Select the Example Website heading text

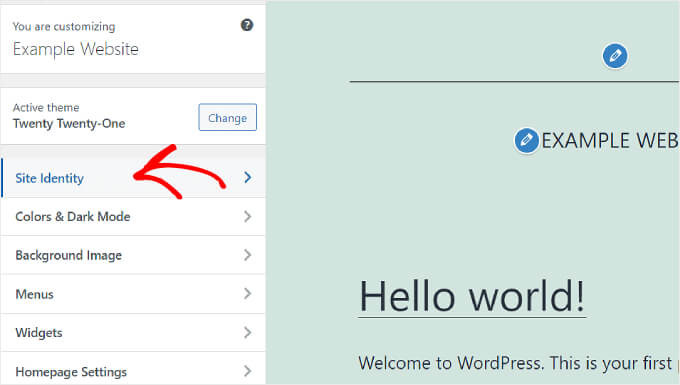click(76, 49)
